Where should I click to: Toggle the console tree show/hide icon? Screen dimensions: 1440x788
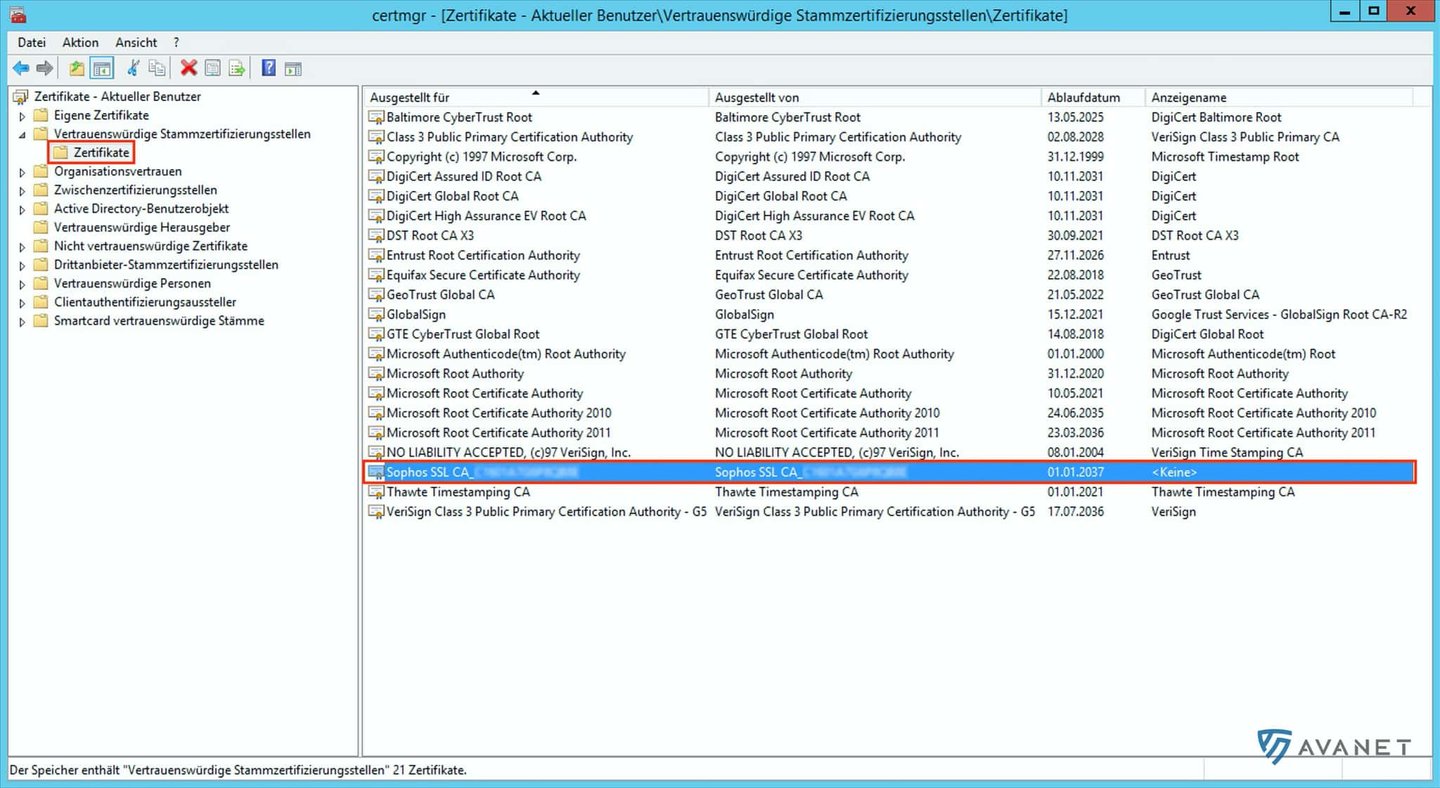(101, 68)
